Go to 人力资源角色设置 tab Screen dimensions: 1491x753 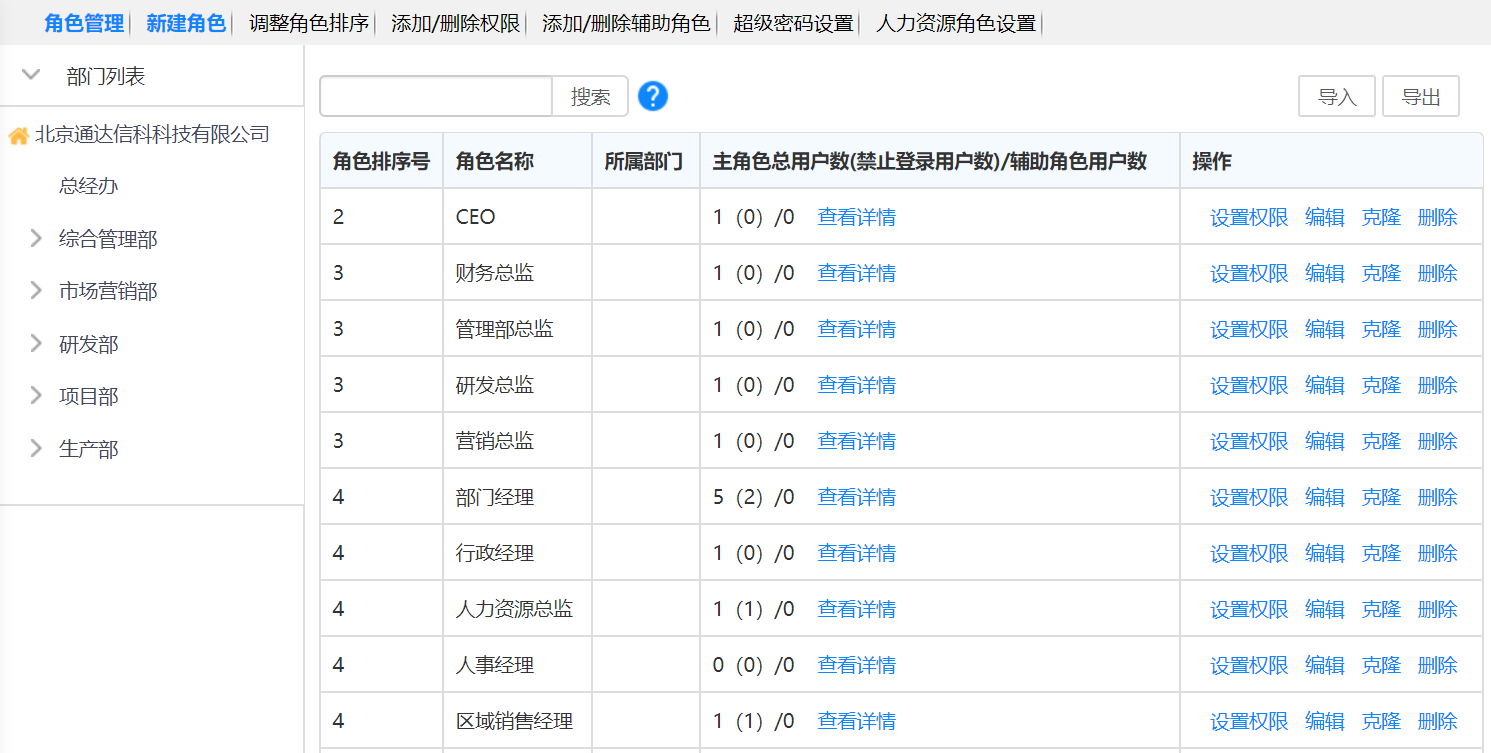pos(956,23)
